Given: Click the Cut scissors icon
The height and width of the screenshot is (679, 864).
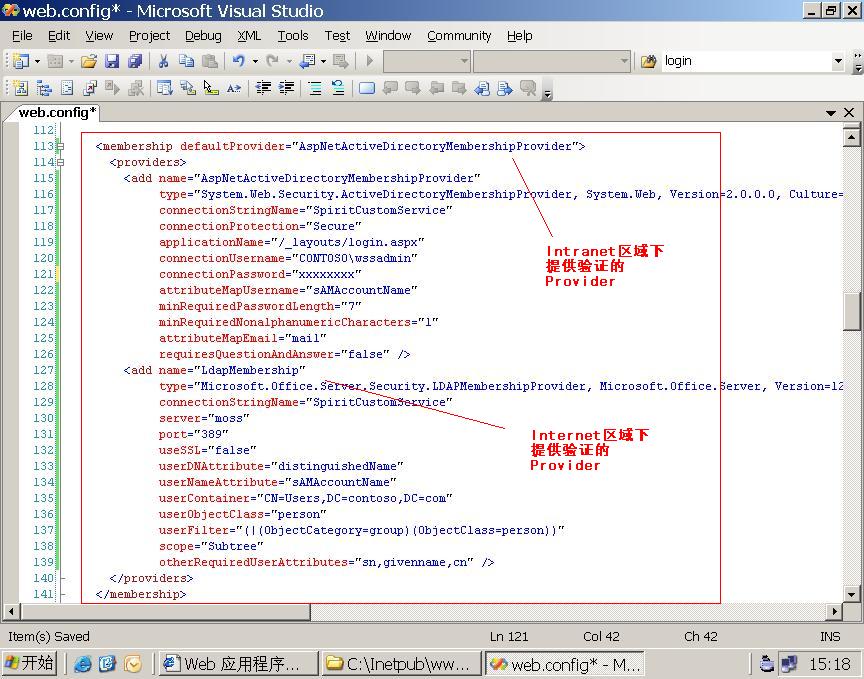Looking at the screenshot, I should click(163, 61).
